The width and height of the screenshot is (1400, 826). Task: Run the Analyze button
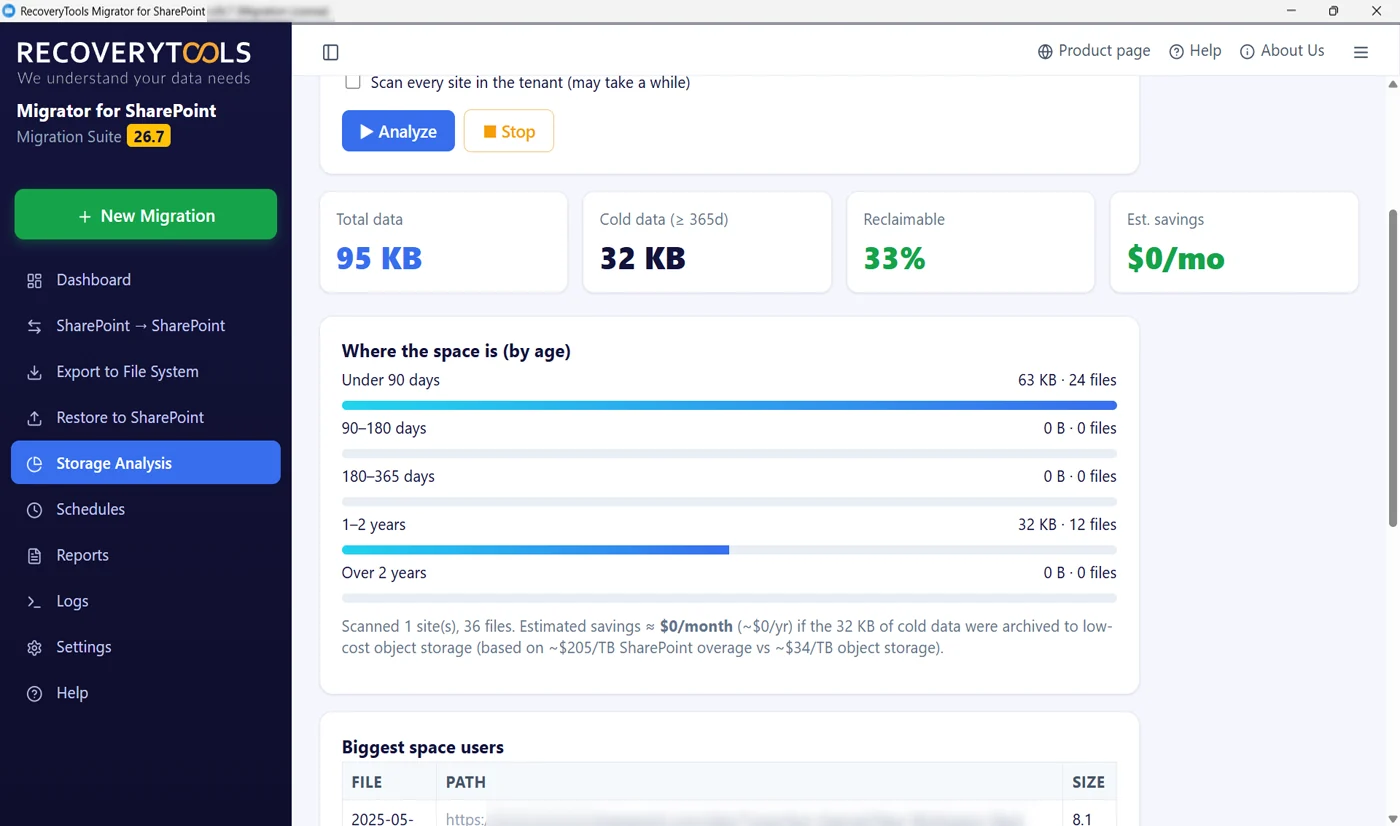click(398, 131)
